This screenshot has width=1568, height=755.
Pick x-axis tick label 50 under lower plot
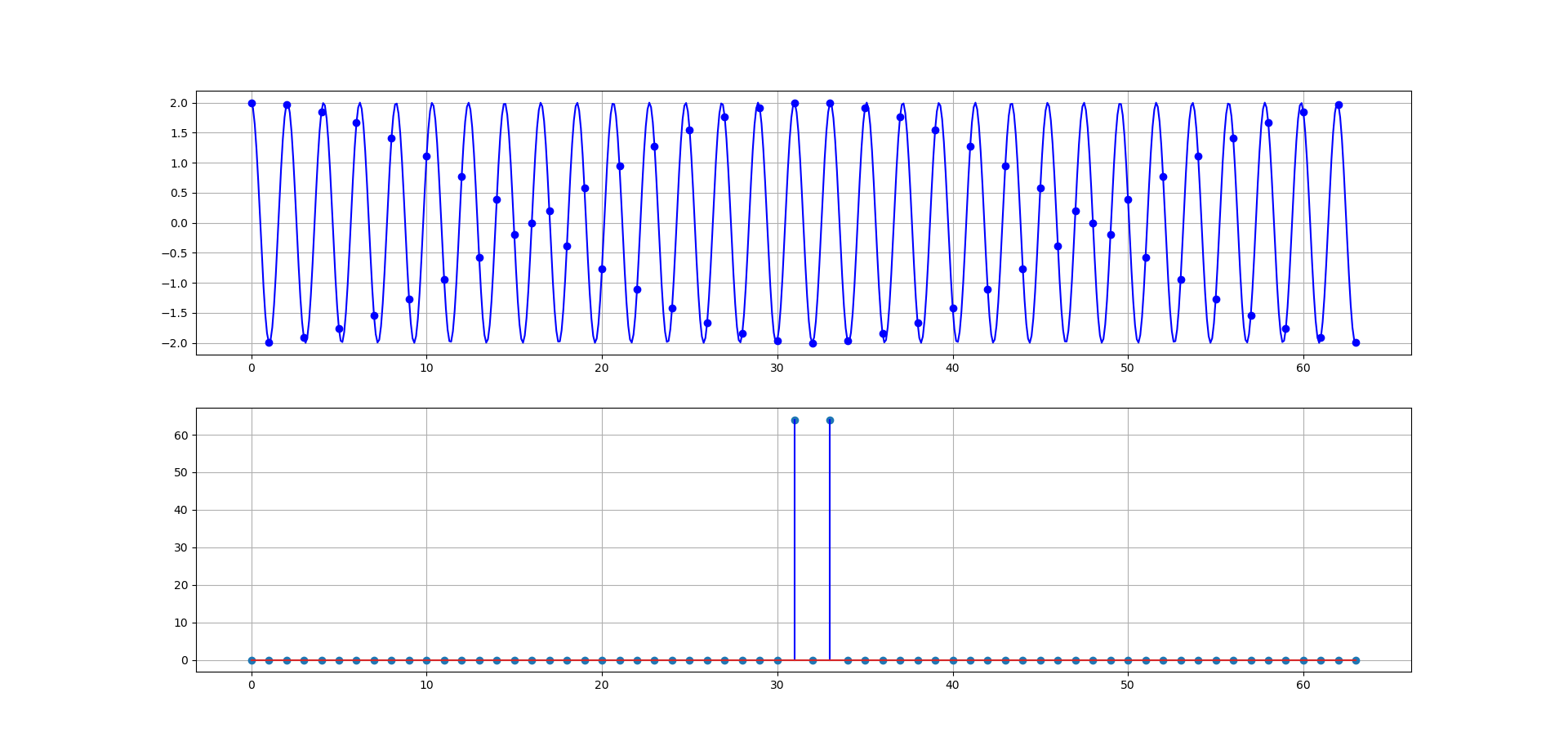pyautogui.click(x=1128, y=685)
